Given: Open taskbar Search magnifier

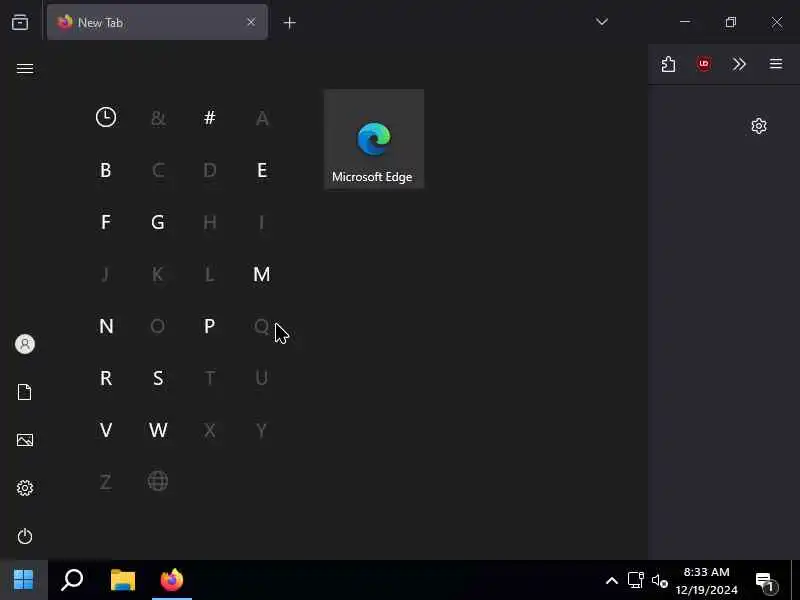Looking at the screenshot, I should pyautogui.click(x=72, y=580).
